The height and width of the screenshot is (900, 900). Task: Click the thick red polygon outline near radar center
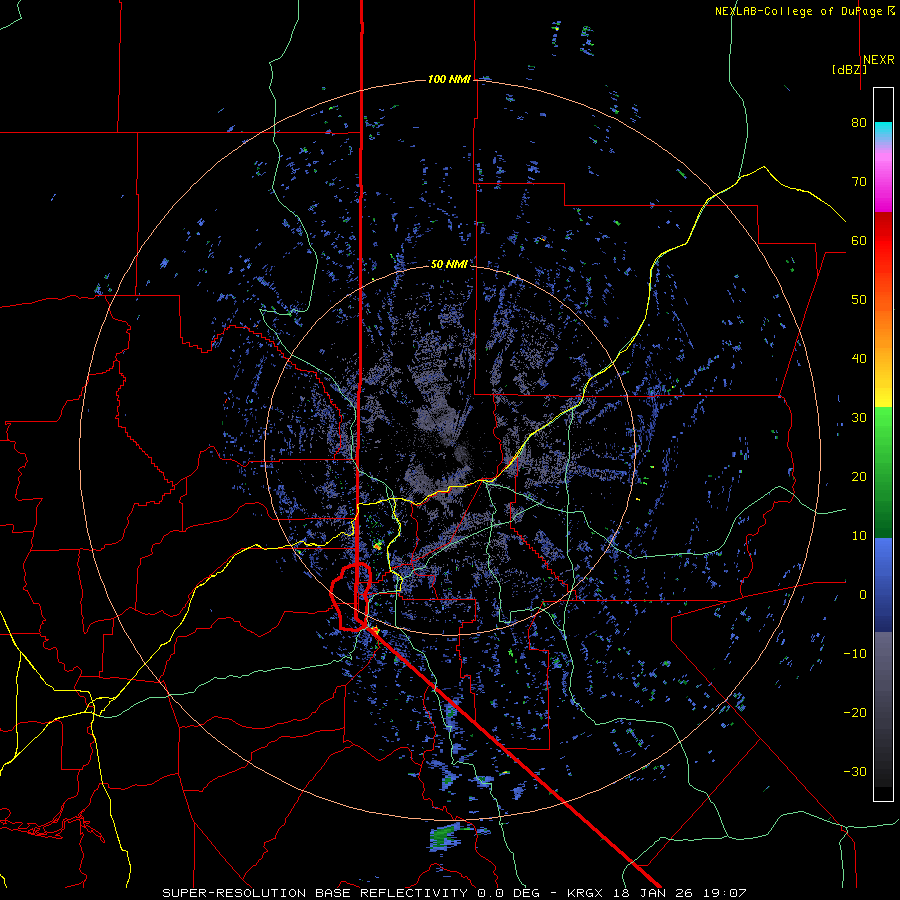(351, 597)
